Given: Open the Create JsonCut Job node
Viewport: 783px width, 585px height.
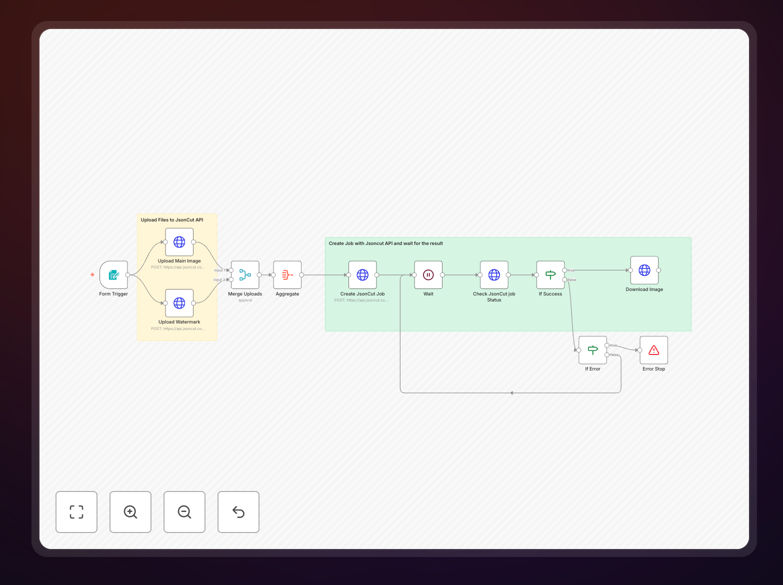Looking at the screenshot, I should pyautogui.click(x=363, y=274).
